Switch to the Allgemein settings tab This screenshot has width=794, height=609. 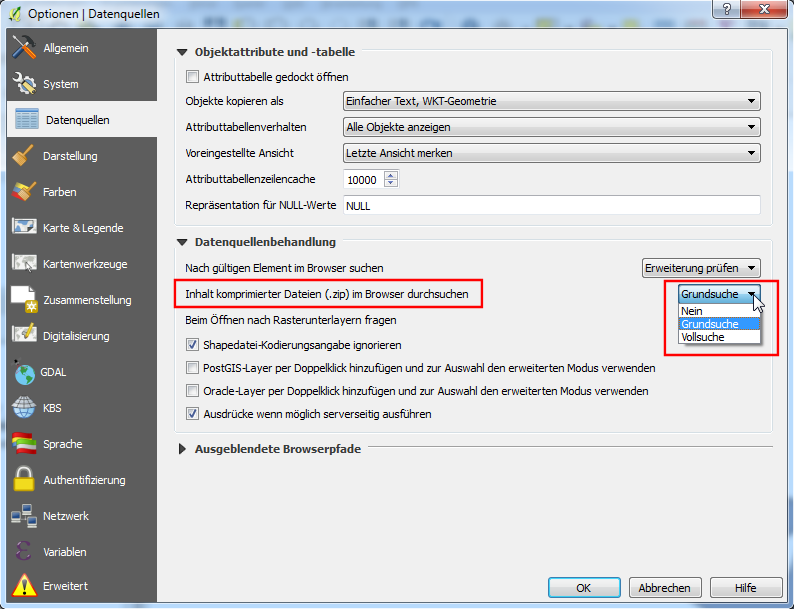pos(82,48)
